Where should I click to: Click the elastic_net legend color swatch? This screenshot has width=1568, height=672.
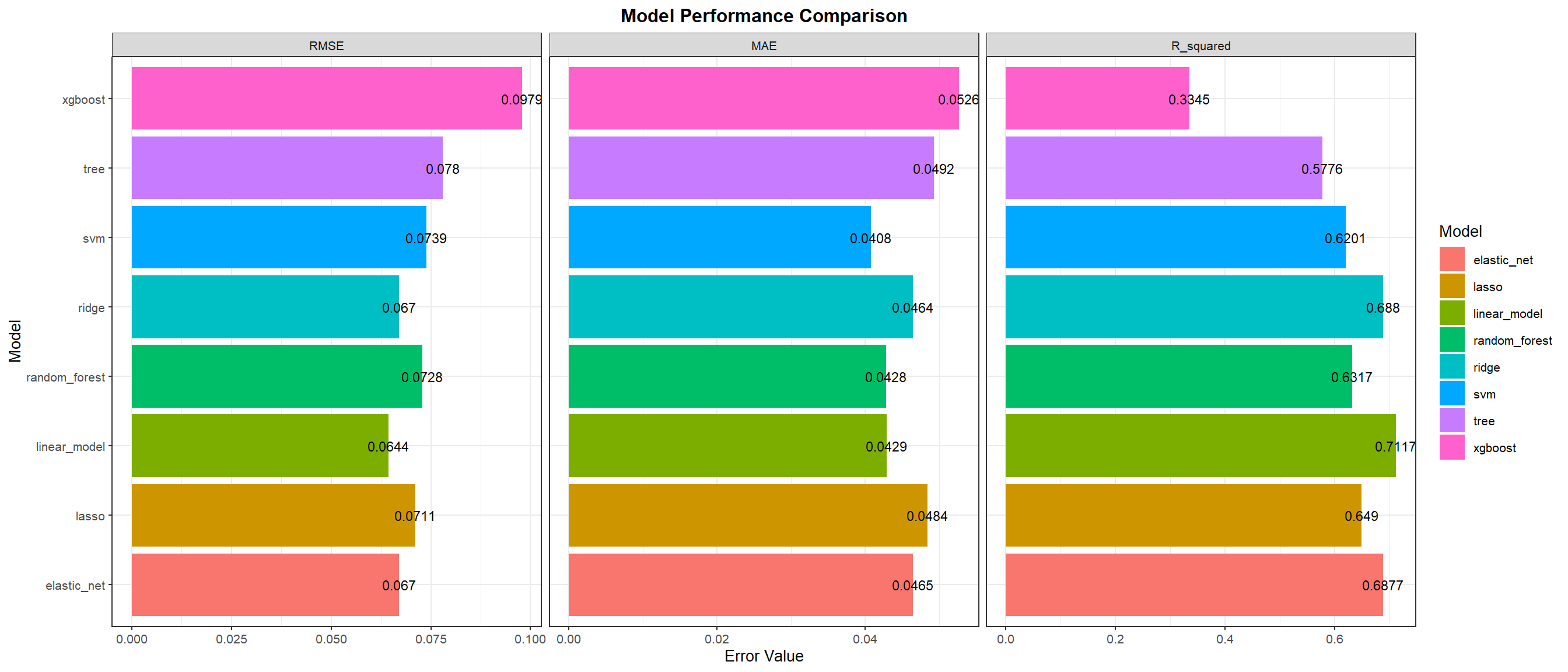coord(1452,260)
